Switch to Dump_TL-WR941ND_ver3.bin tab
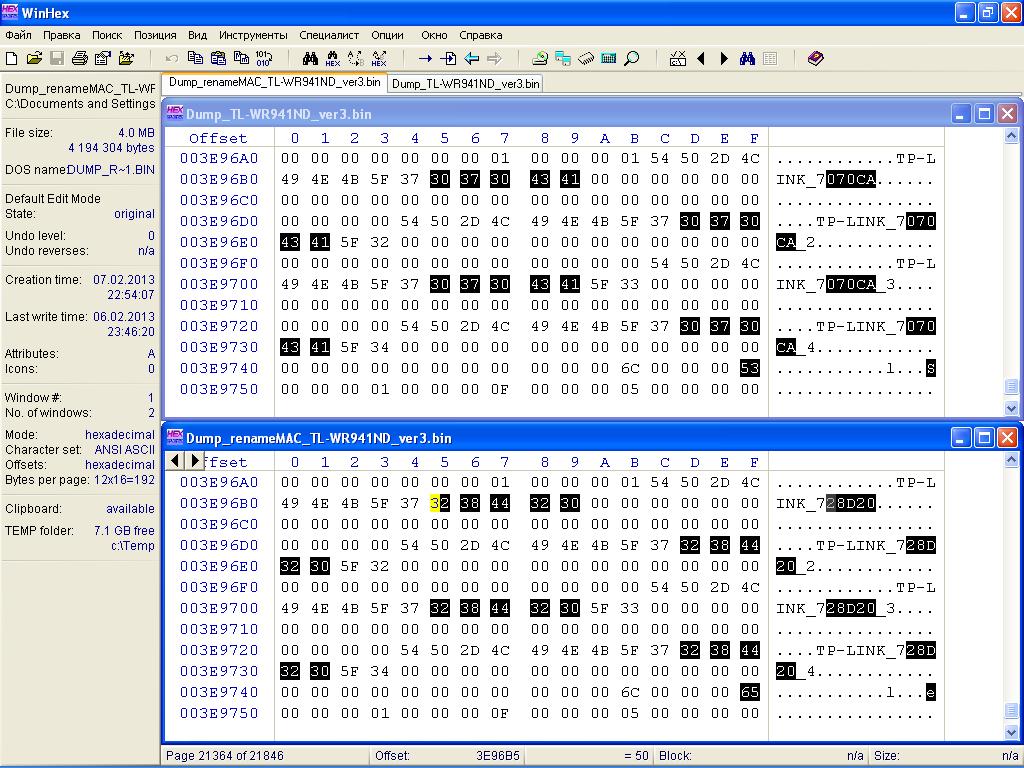1024x768 pixels. (466, 84)
